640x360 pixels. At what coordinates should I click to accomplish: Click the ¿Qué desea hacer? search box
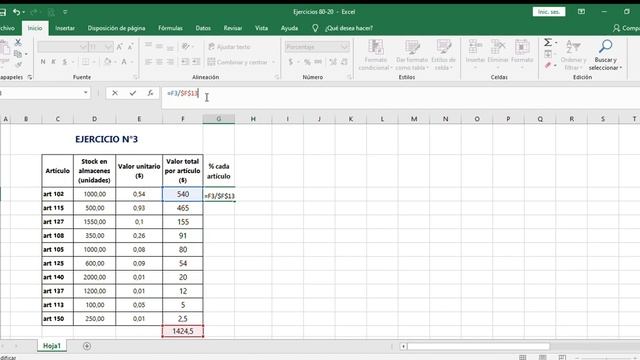[349, 28]
